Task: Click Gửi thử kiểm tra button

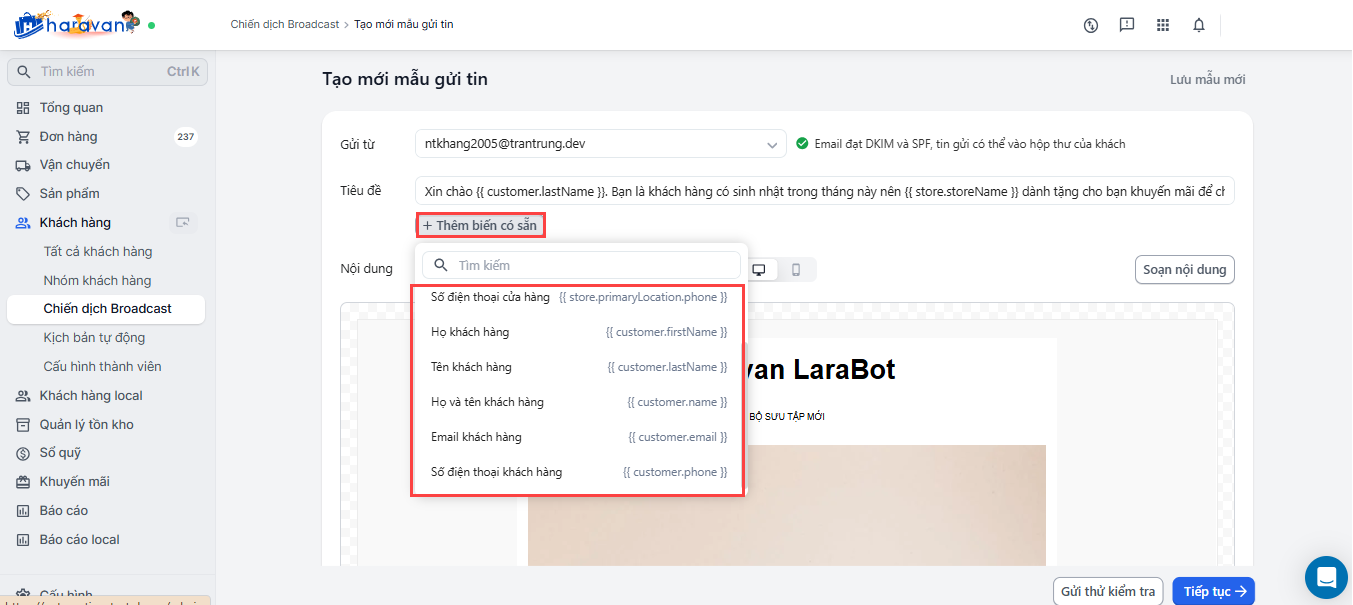Action: click(1108, 591)
